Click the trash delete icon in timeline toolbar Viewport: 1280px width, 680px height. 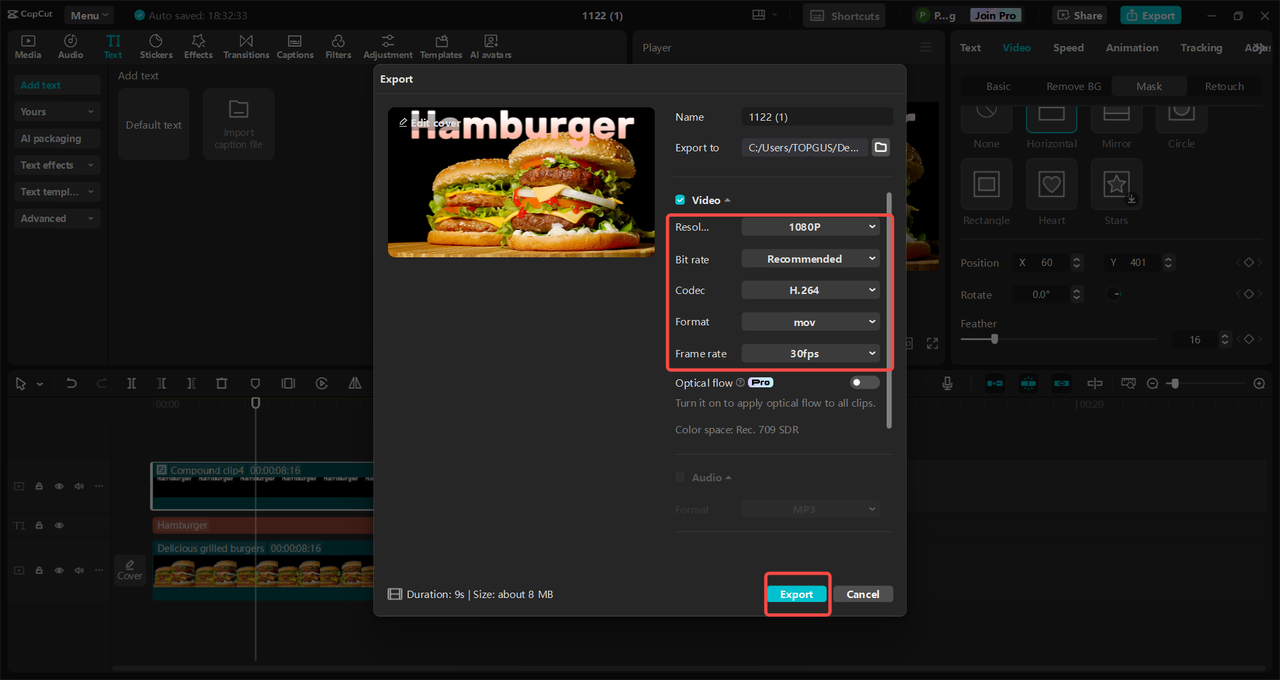(222, 383)
